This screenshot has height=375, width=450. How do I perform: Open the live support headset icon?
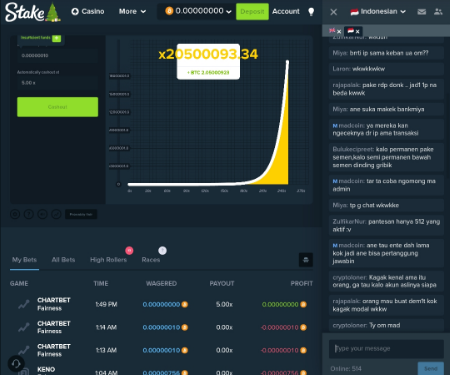(x=16, y=364)
